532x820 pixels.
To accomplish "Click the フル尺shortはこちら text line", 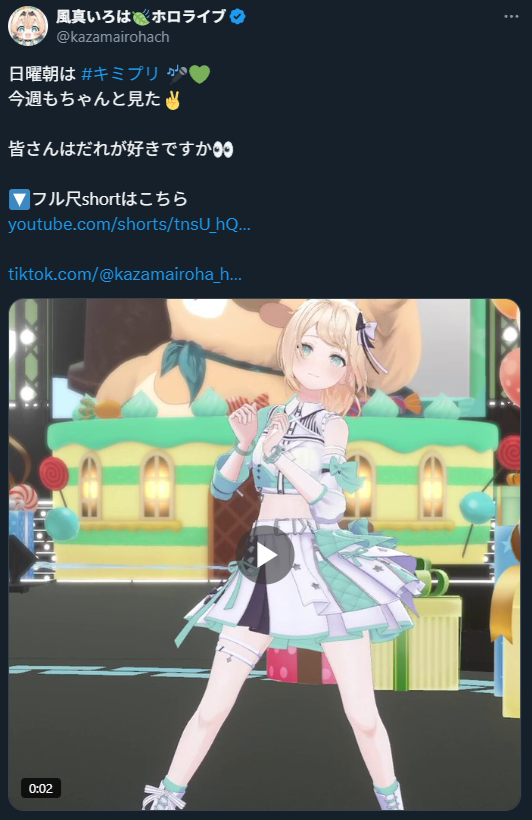I will click(109, 199).
